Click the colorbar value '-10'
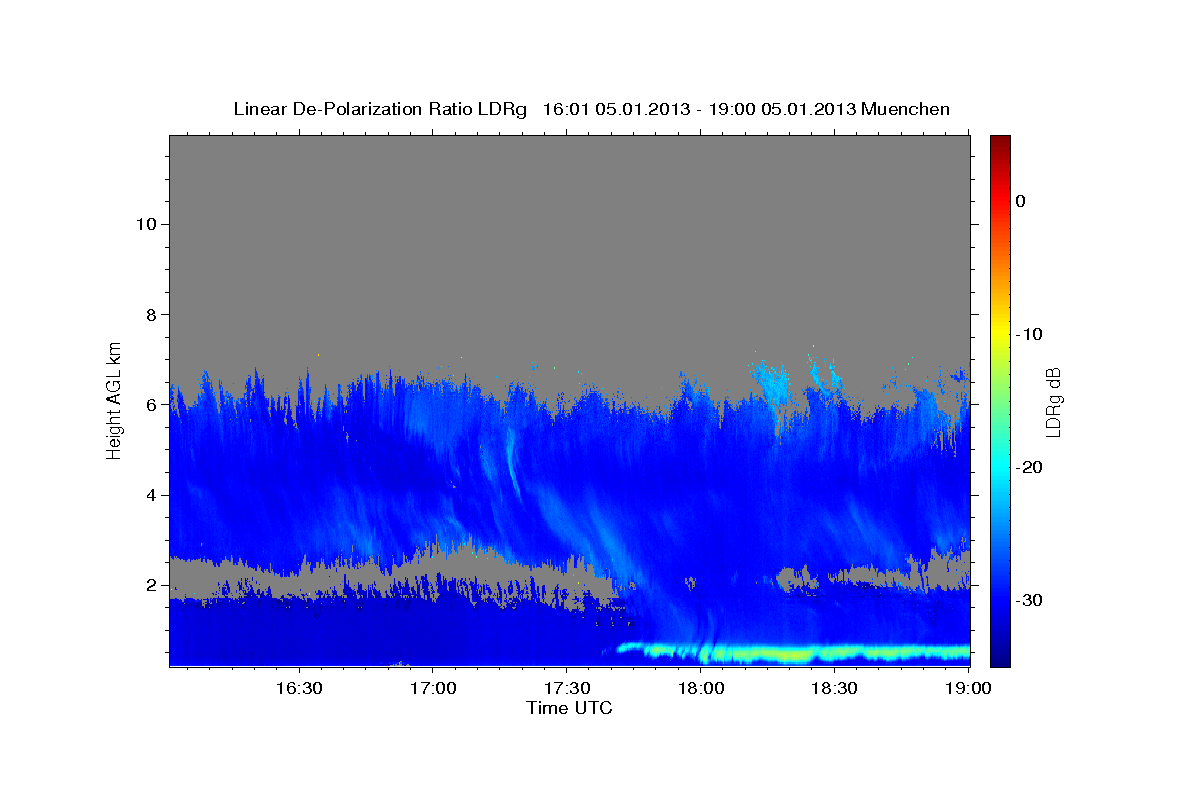The image size is (1200, 800). [1029, 334]
